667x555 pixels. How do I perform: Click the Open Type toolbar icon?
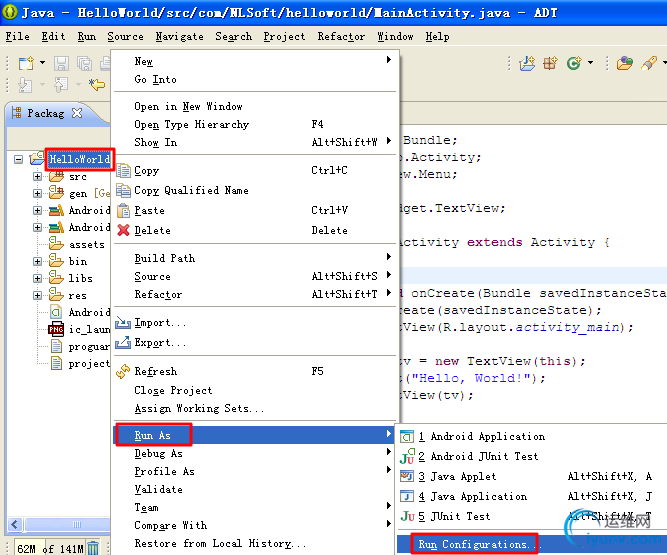[x=624, y=63]
